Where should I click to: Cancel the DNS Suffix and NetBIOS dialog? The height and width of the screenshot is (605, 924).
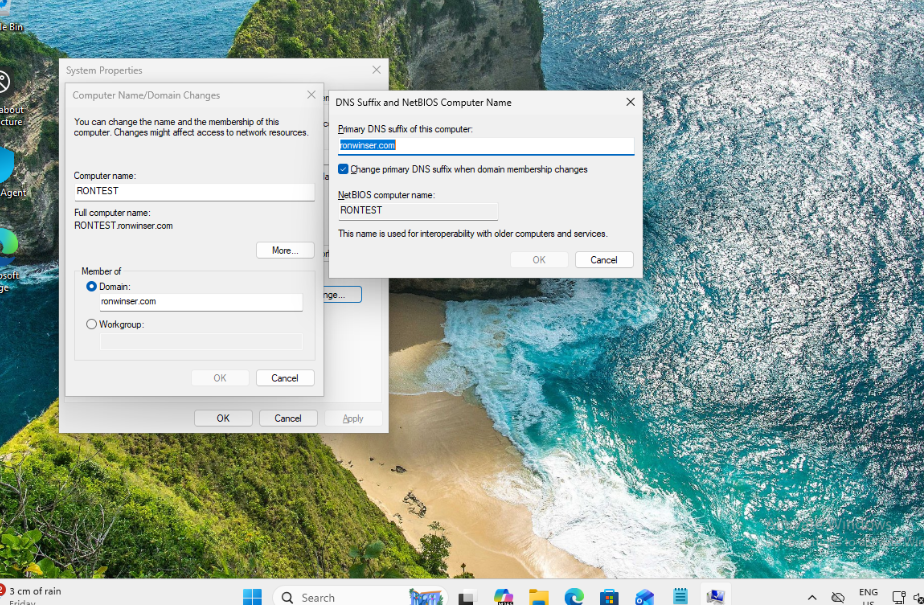click(x=604, y=260)
